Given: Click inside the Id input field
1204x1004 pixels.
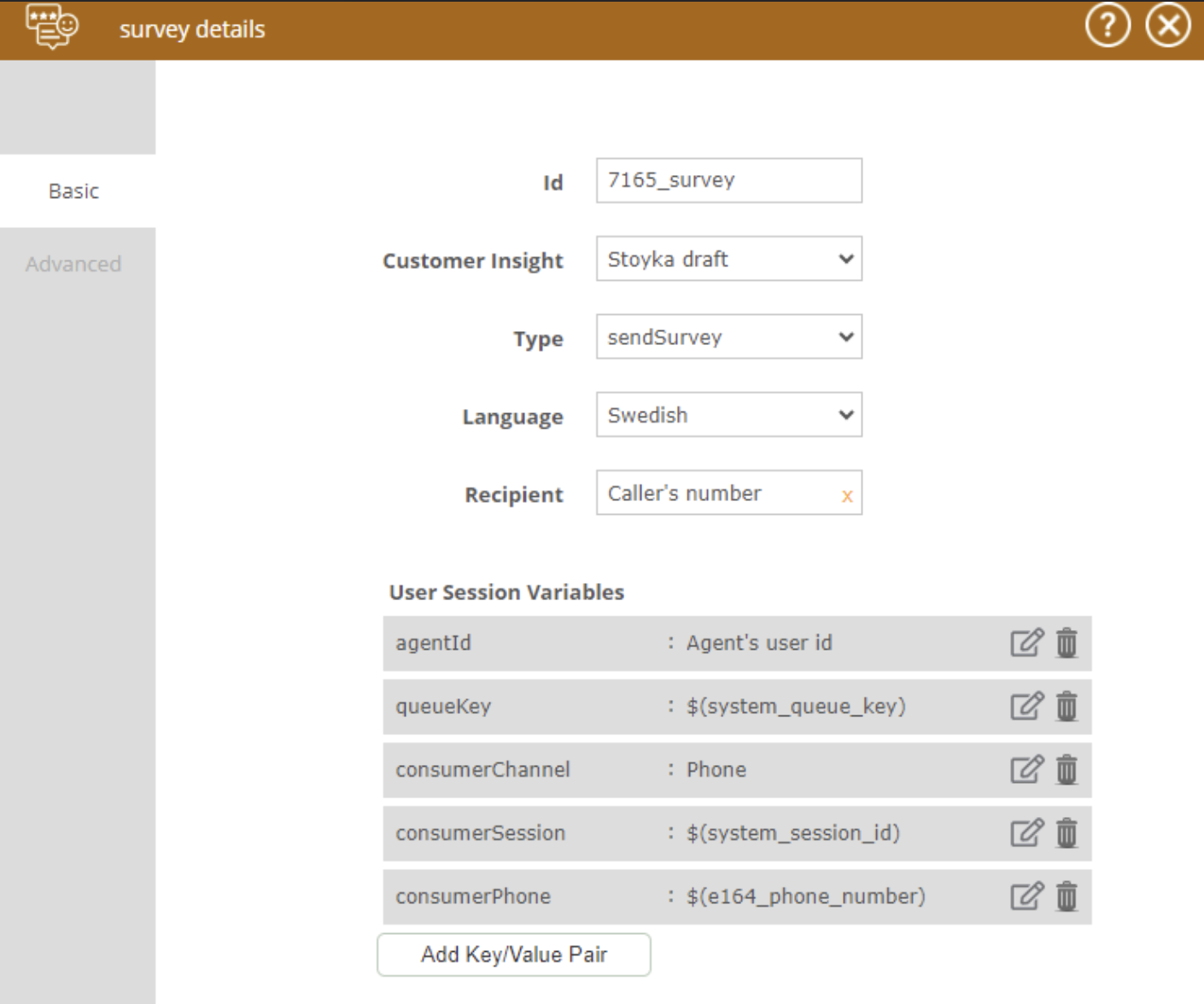Looking at the screenshot, I should (x=728, y=181).
